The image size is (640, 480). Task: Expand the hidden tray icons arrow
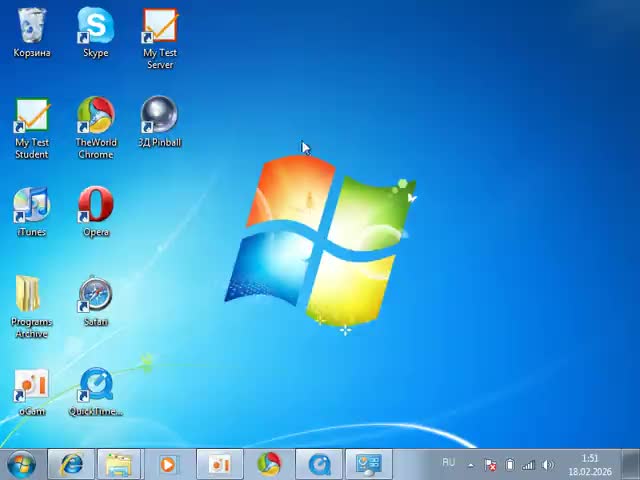[x=471, y=465]
